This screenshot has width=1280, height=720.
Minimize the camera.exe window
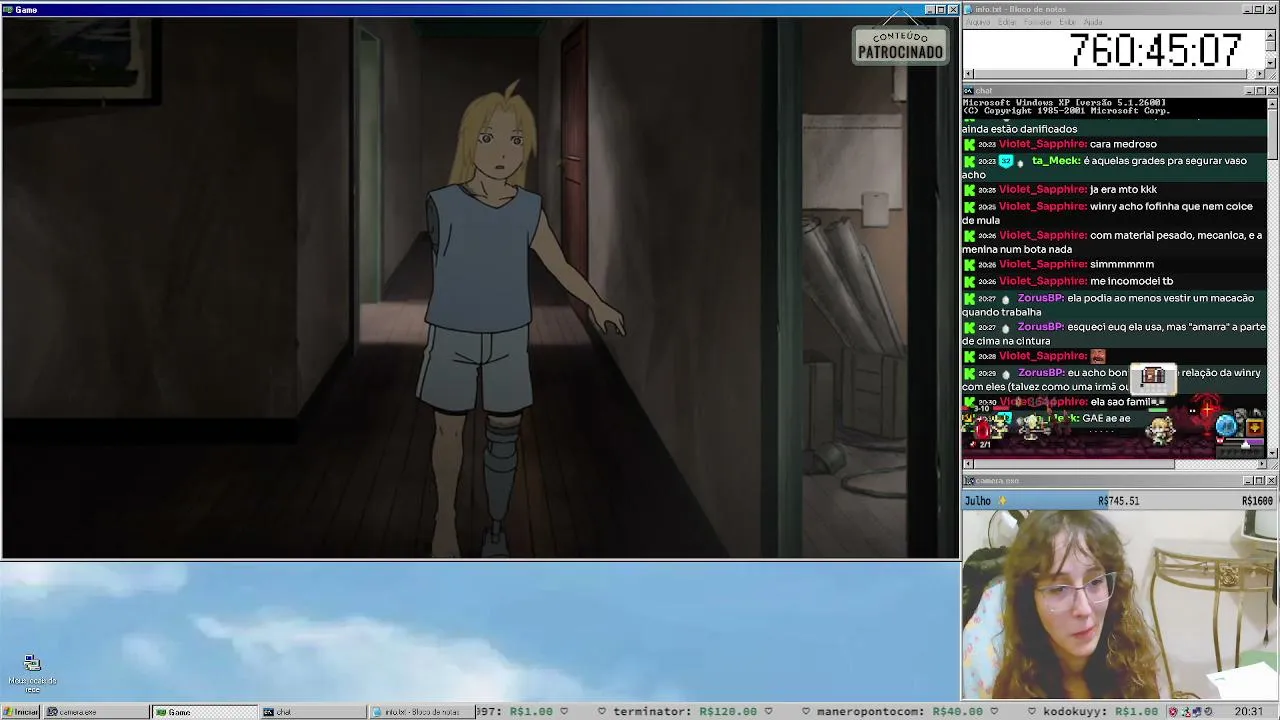coord(1248,481)
